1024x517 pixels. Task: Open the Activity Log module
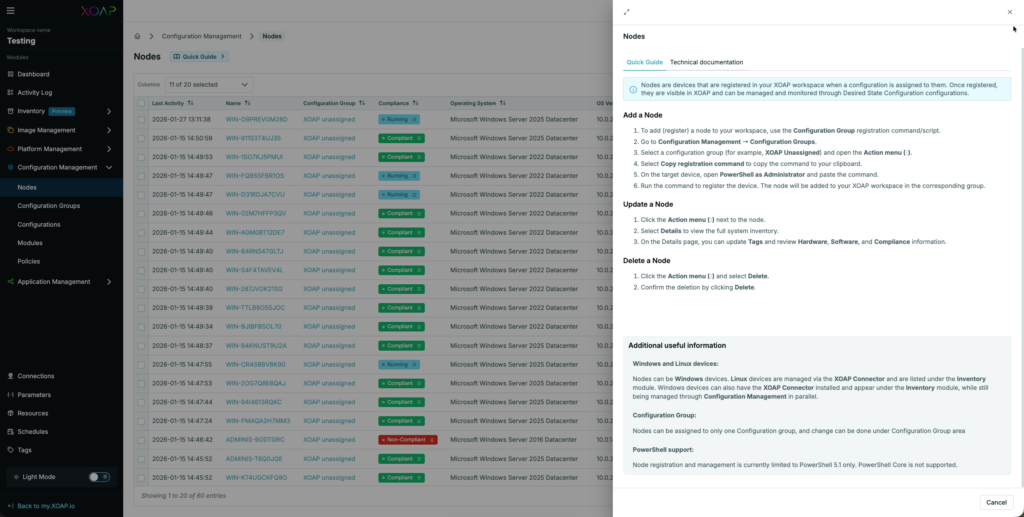click(35, 92)
